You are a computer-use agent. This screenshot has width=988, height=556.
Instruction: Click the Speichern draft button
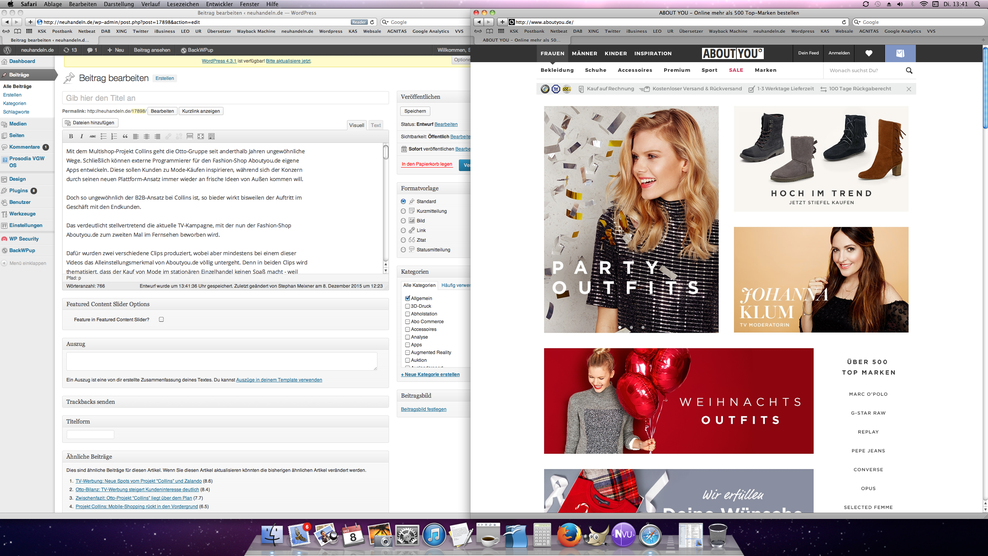coord(415,111)
